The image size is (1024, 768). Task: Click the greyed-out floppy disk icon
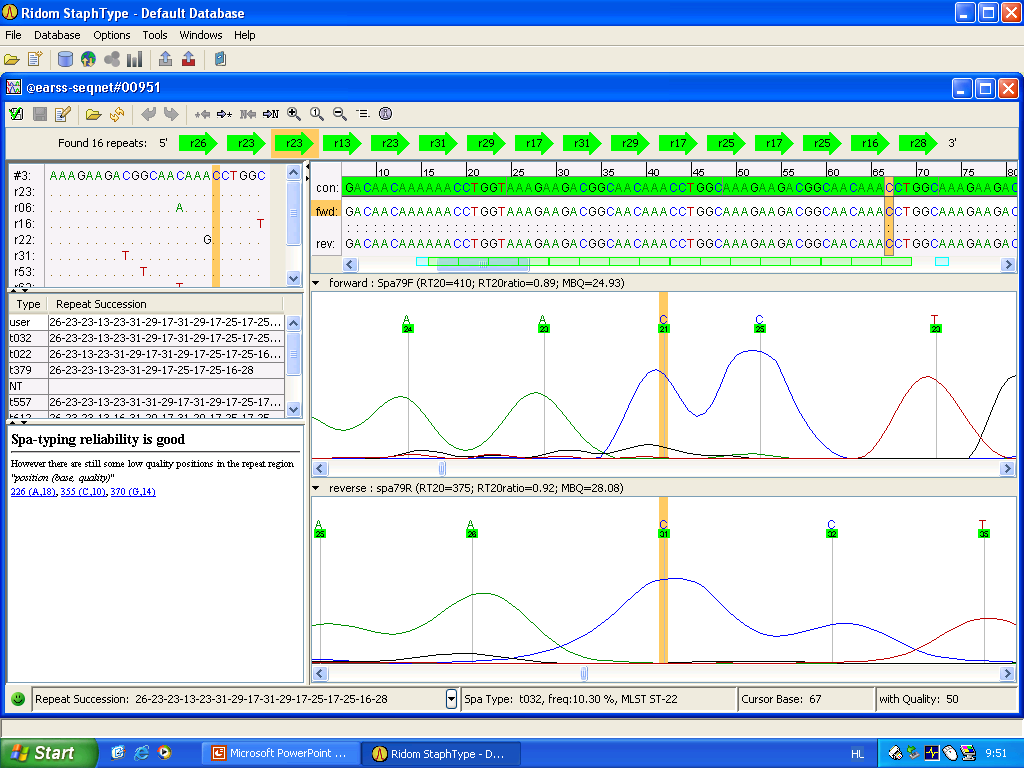[x=40, y=114]
